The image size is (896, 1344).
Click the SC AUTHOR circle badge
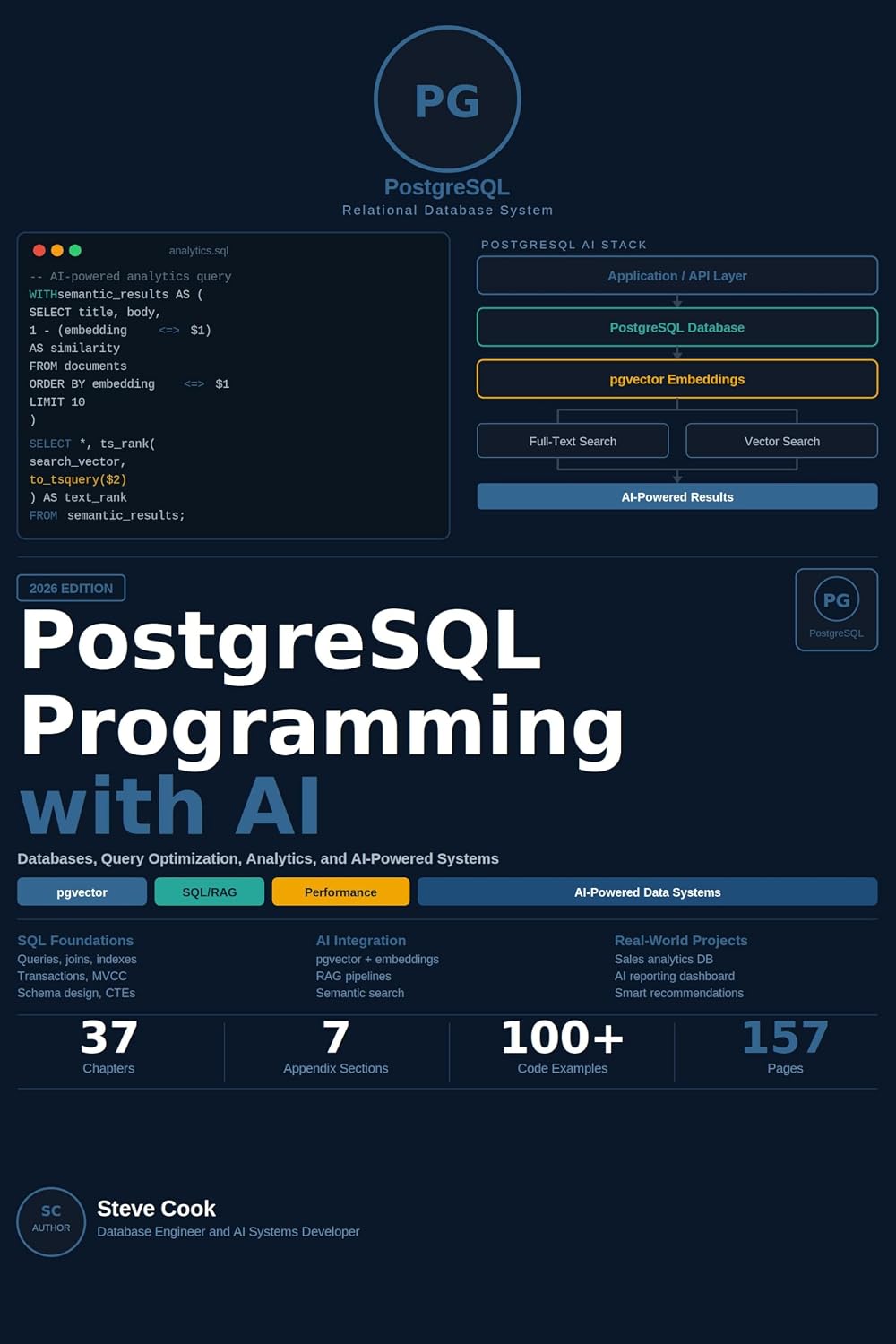tap(51, 1221)
